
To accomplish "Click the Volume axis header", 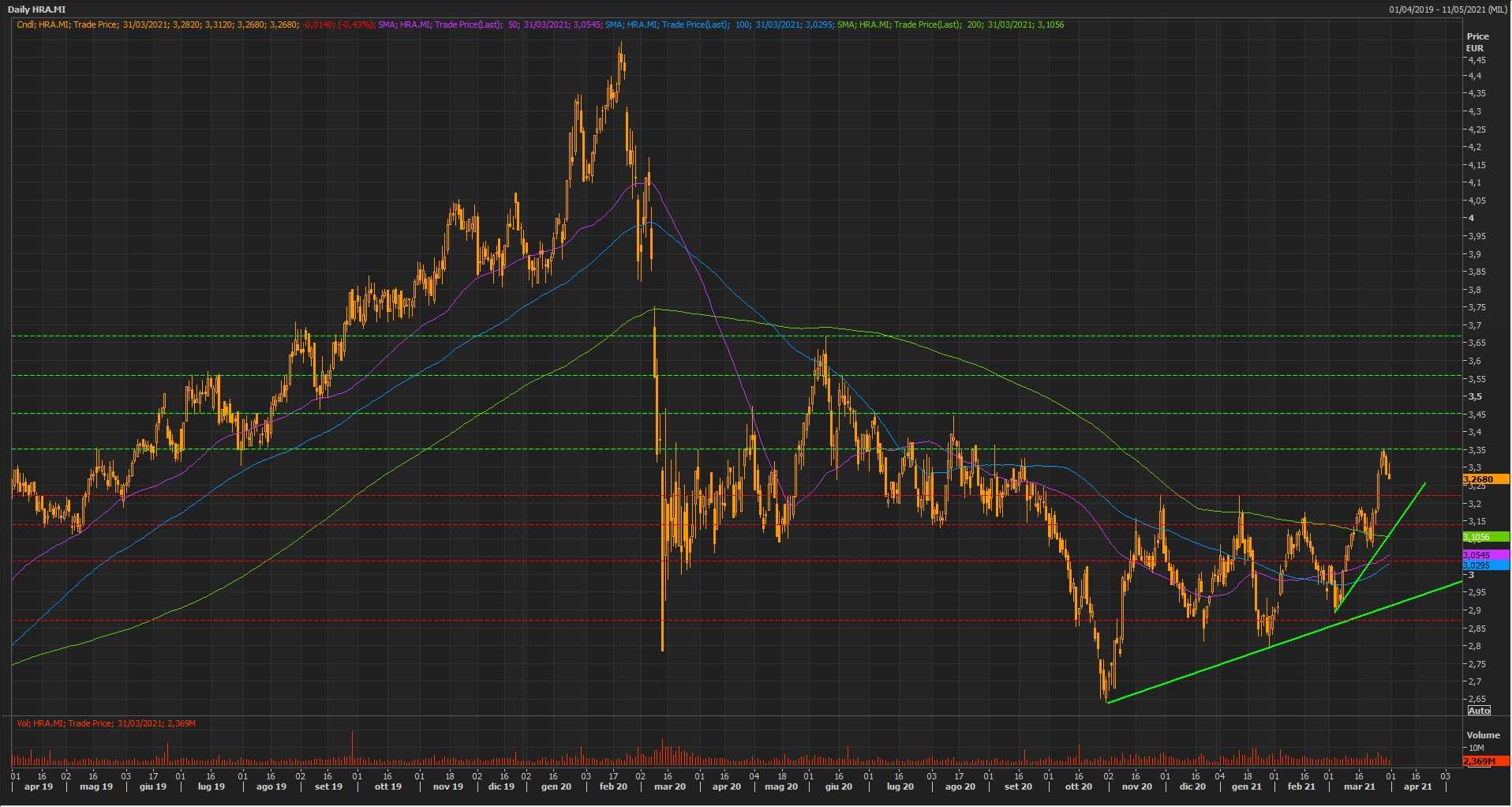I will click(1483, 735).
